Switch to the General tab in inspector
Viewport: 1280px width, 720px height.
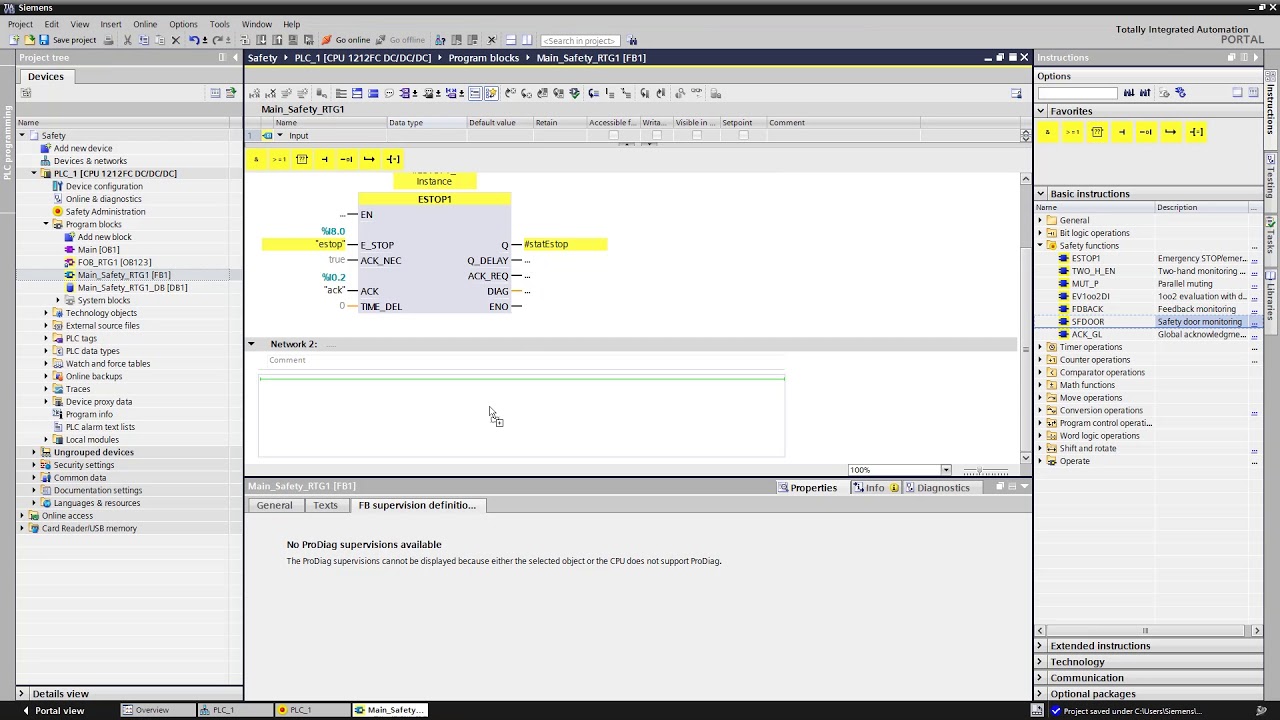[274, 505]
